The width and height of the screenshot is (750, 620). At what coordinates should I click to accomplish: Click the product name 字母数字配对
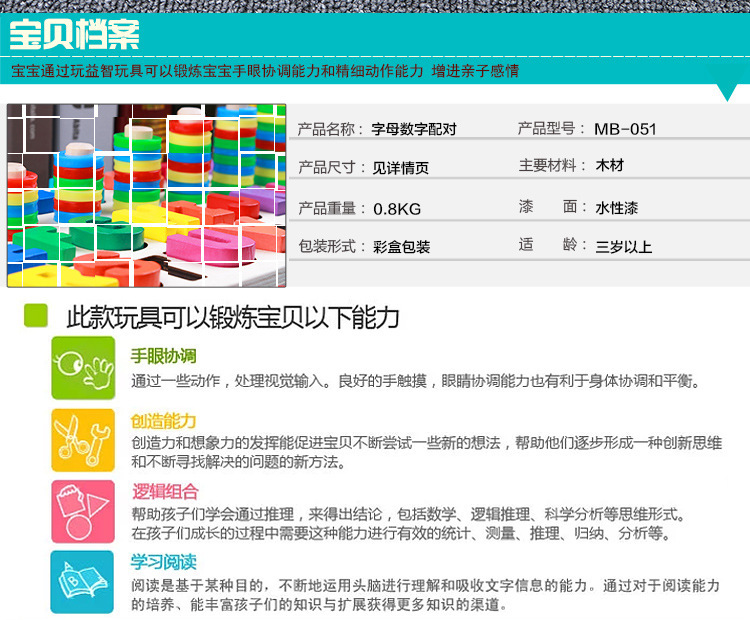(414, 129)
